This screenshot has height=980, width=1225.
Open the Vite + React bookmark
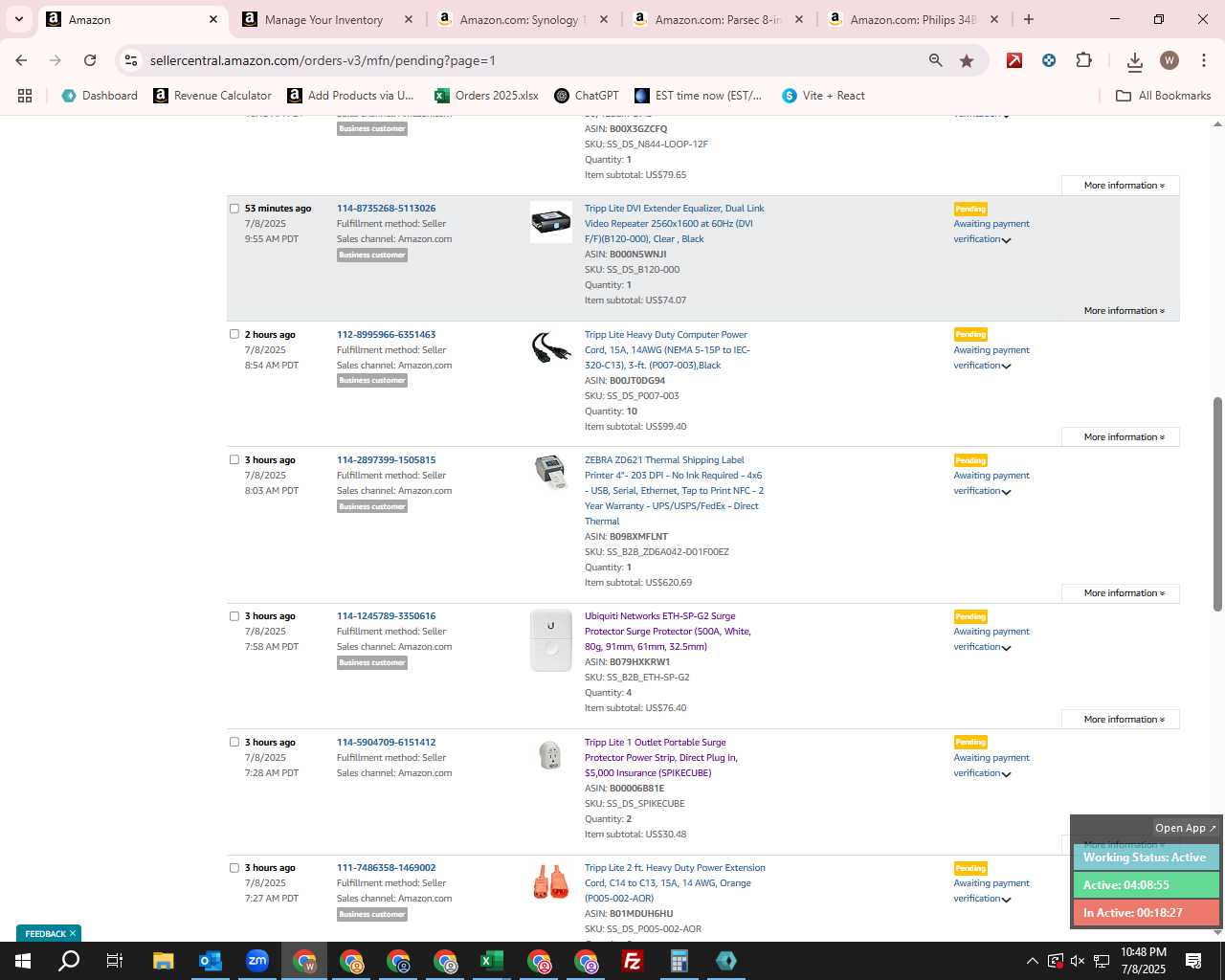tap(823, 96)
